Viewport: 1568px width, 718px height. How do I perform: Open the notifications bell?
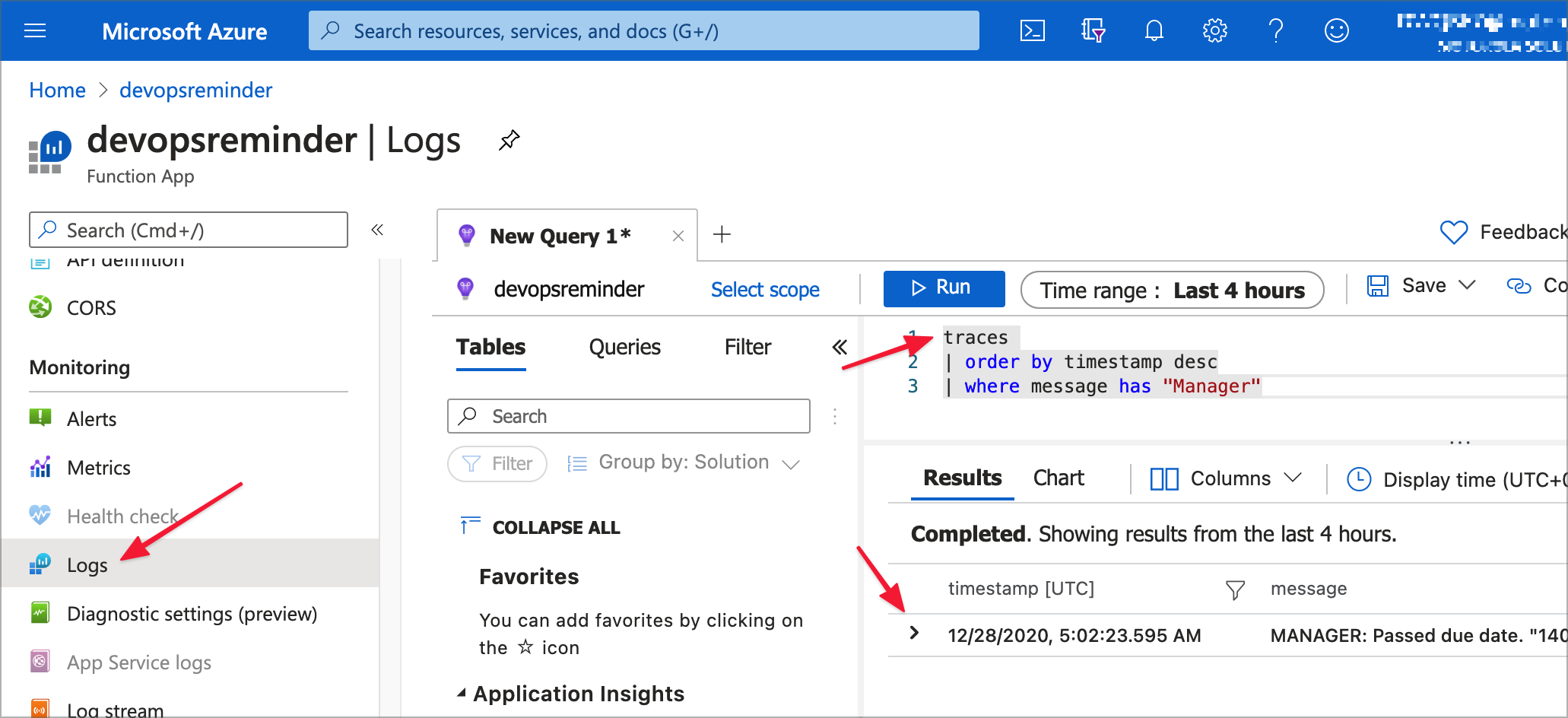pyautogui.click(x=1154, y=30)
